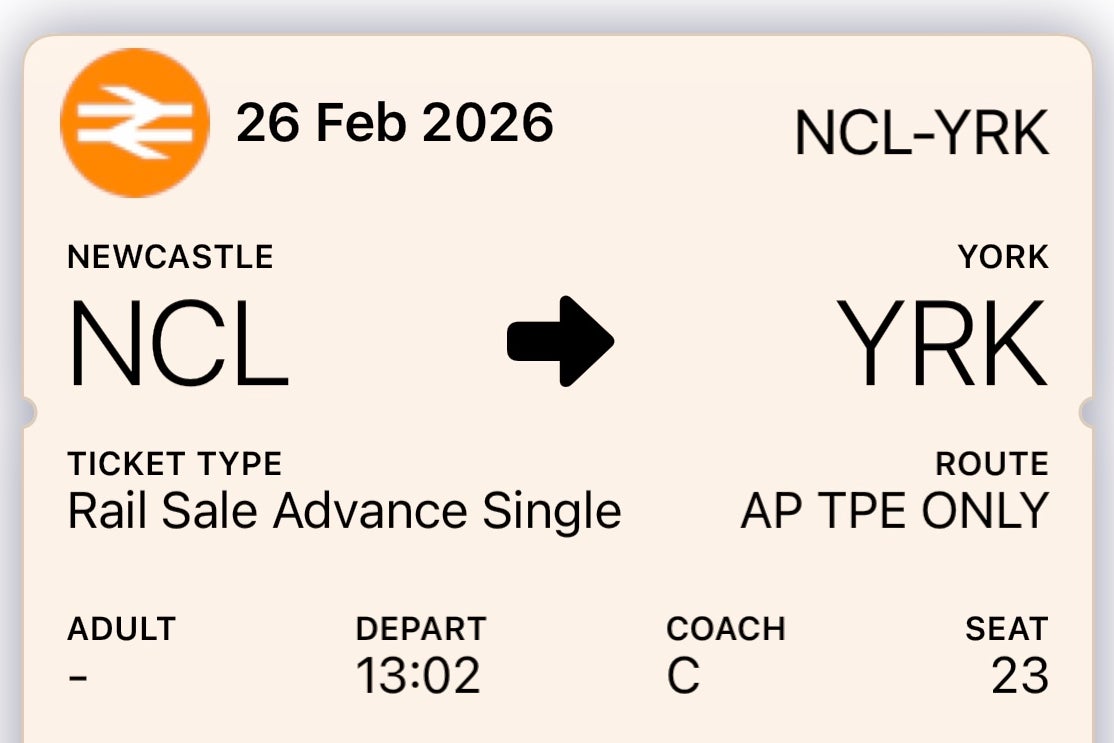Click the orange National Rail logo
This screenshot has width=1114, height=743.
point(134,123)
